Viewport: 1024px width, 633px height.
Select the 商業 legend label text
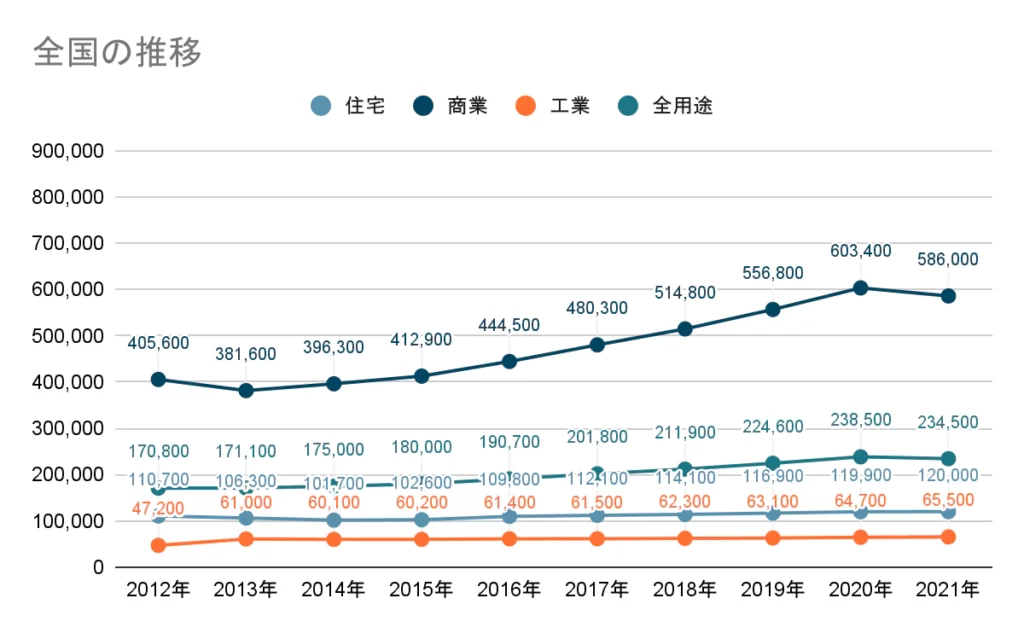[467, 106]
